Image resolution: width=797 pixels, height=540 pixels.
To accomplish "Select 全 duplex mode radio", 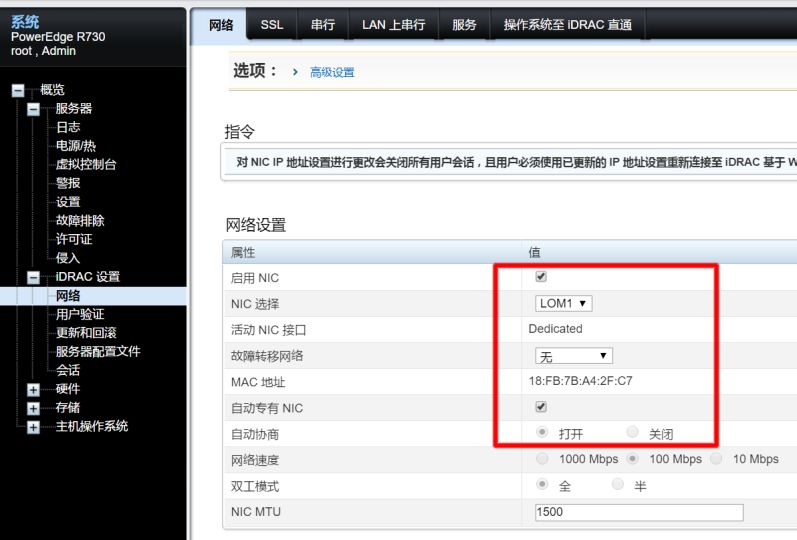I will (x=542, y=484).
